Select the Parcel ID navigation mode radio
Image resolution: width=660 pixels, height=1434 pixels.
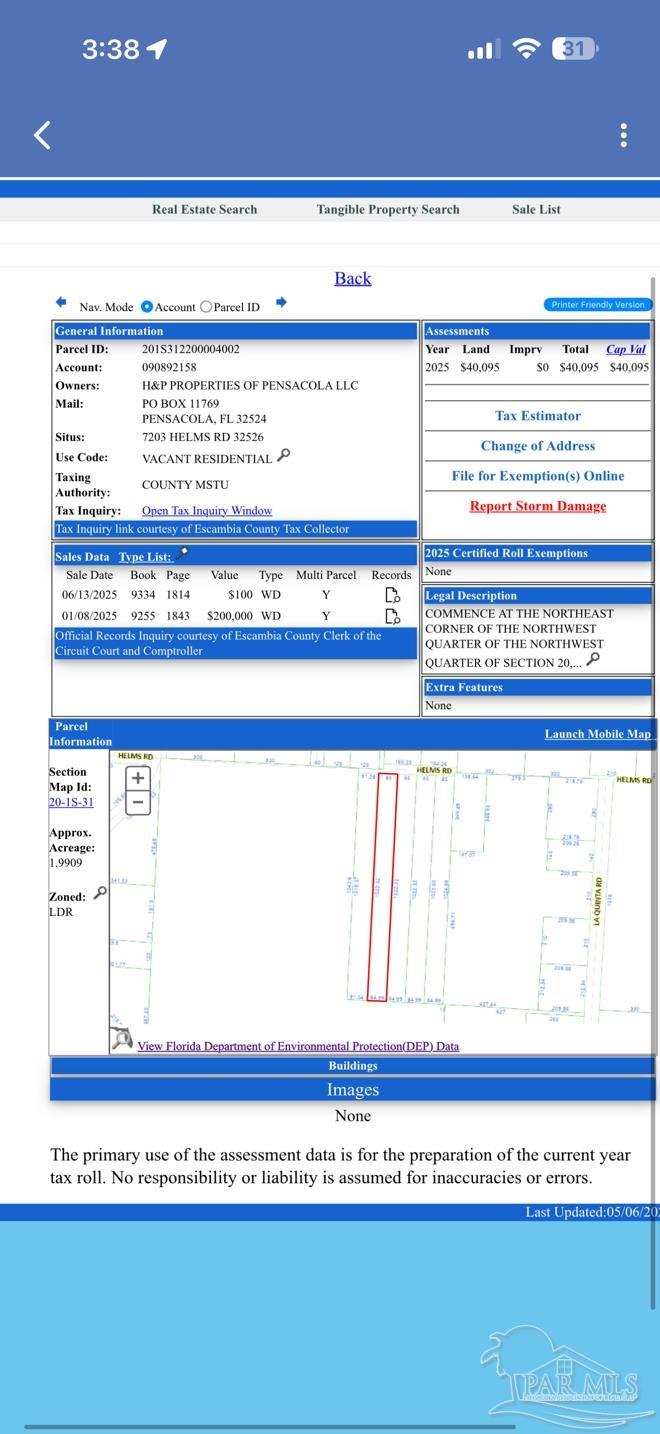pos(206,307)
